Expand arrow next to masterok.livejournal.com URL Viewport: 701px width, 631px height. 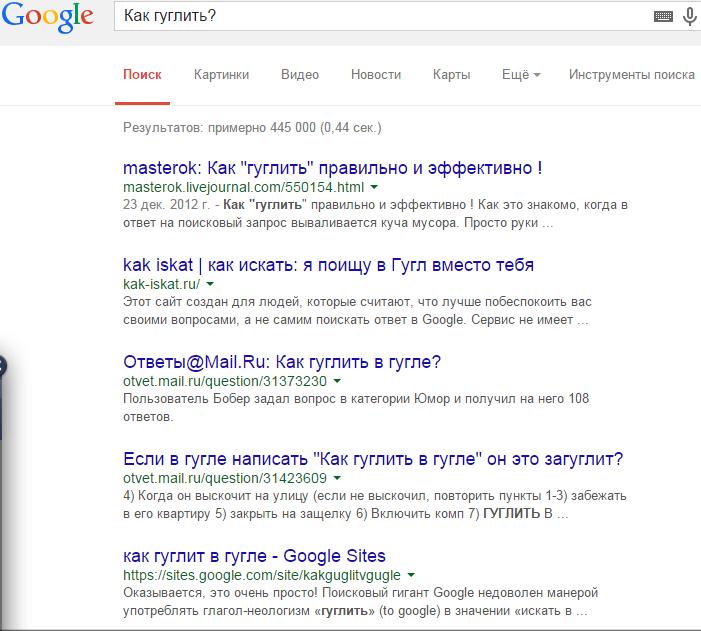click(374, 187)
